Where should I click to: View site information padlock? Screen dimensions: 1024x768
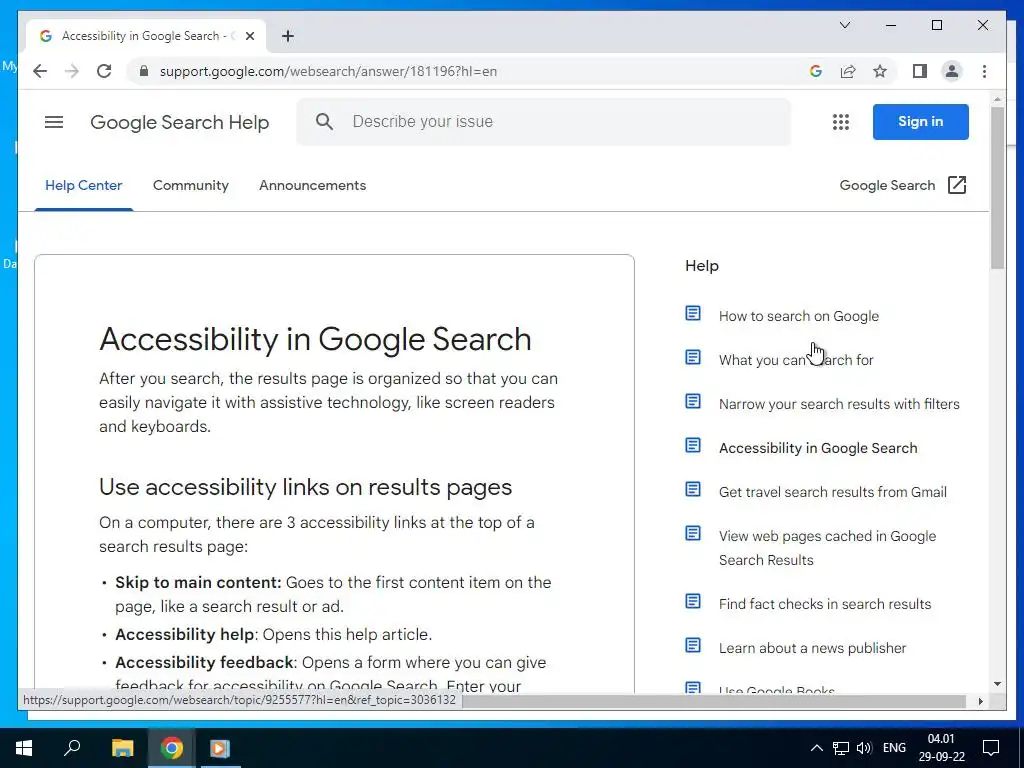[x=144, y=71]
